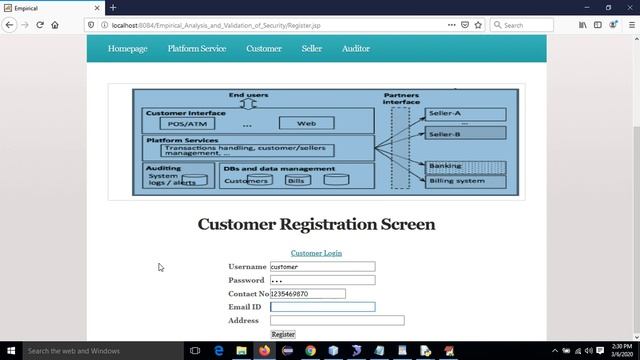The width and height of the screenshot is (640, 360).
Task: Open a new browser tab
Action: pos(113,8)
